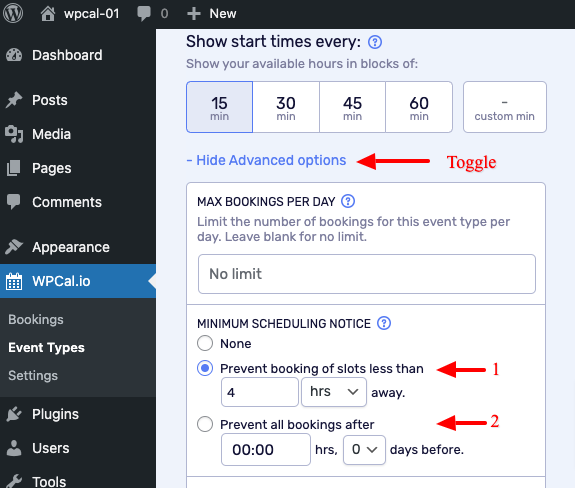Click the comments bubble icon in admin bar
The height and width of the screenshot is (488, 575).
[x=143, y=14]
